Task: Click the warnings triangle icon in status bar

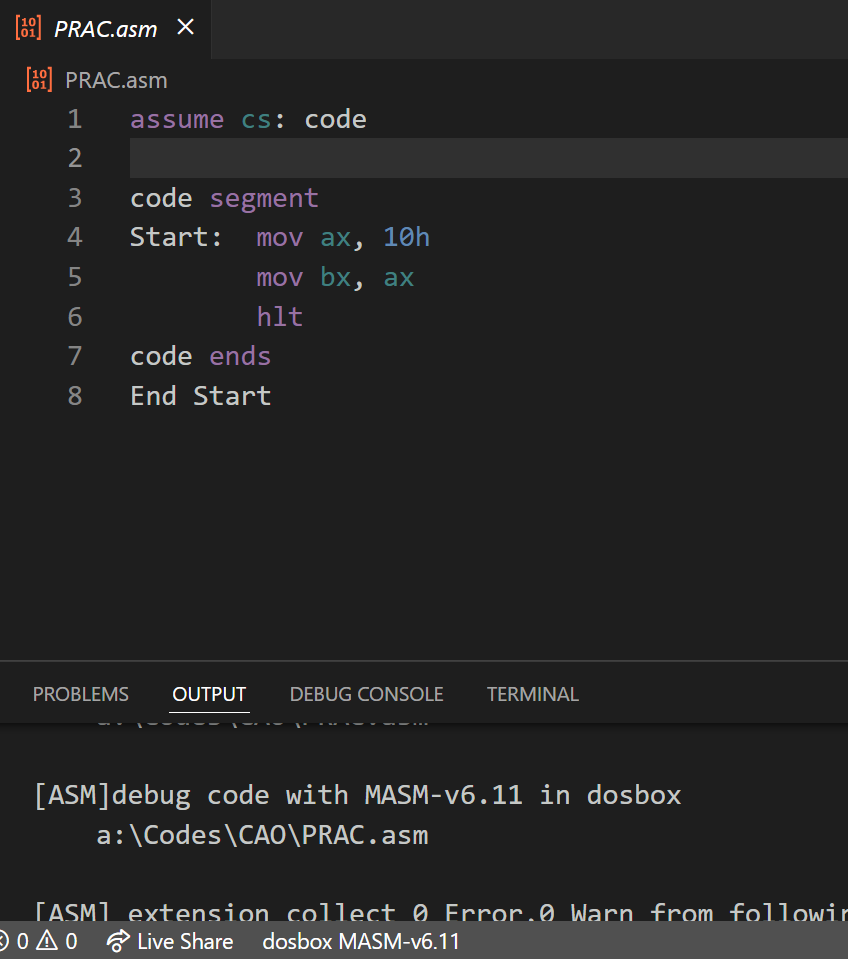Action: pyautogui.click(x=47, y=941)
